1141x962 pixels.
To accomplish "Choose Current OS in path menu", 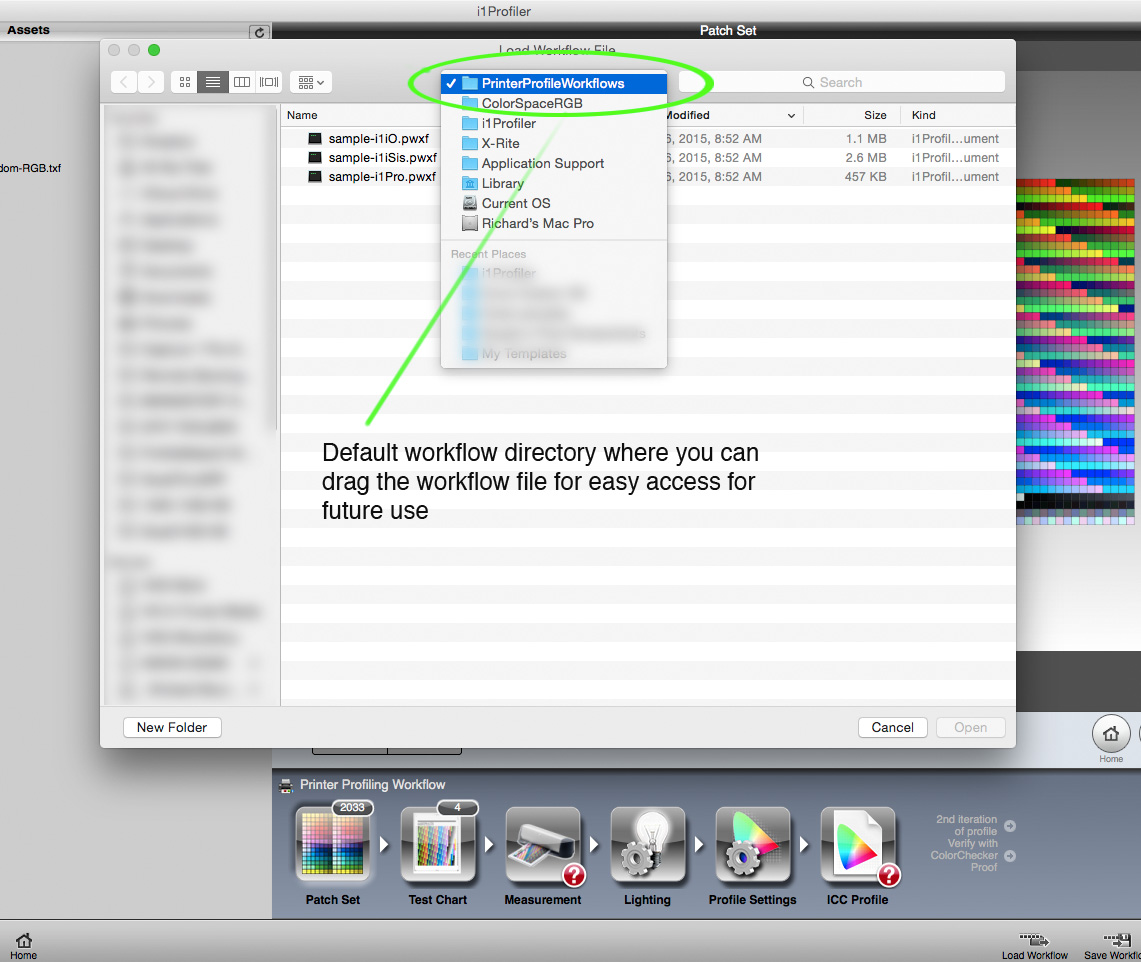I will point(554,204).
